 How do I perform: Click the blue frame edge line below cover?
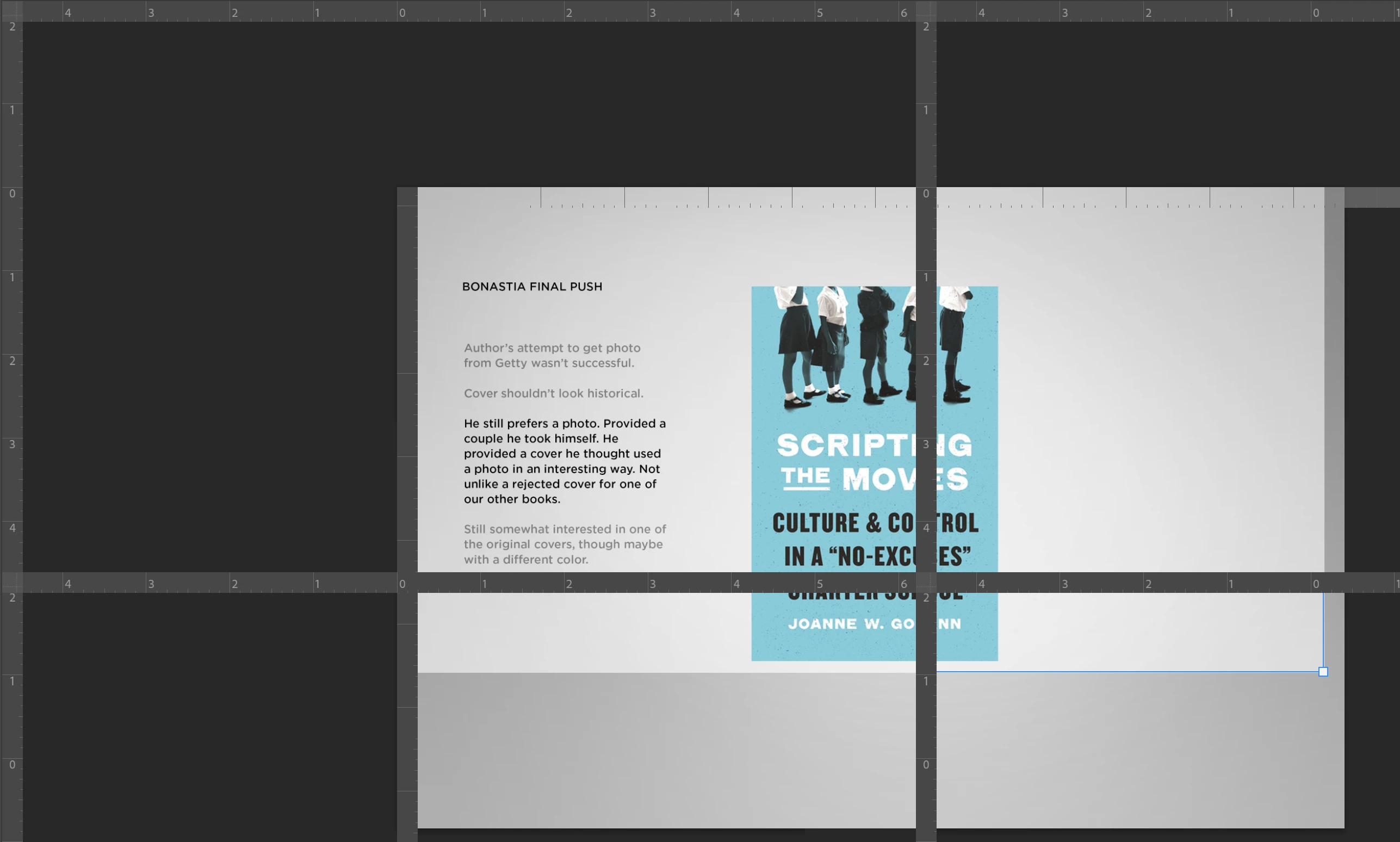click(x=1129, y=672)
